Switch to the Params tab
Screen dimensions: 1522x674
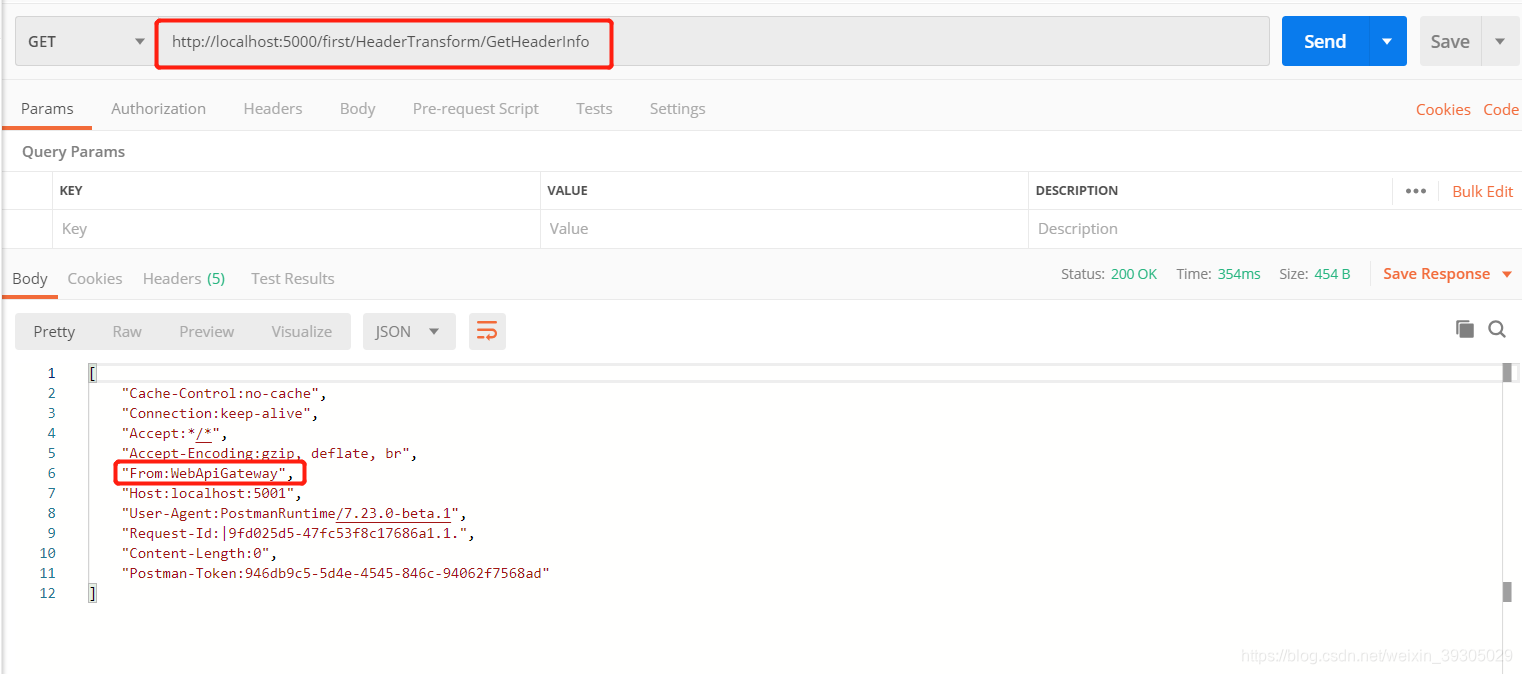pos(47,108)
